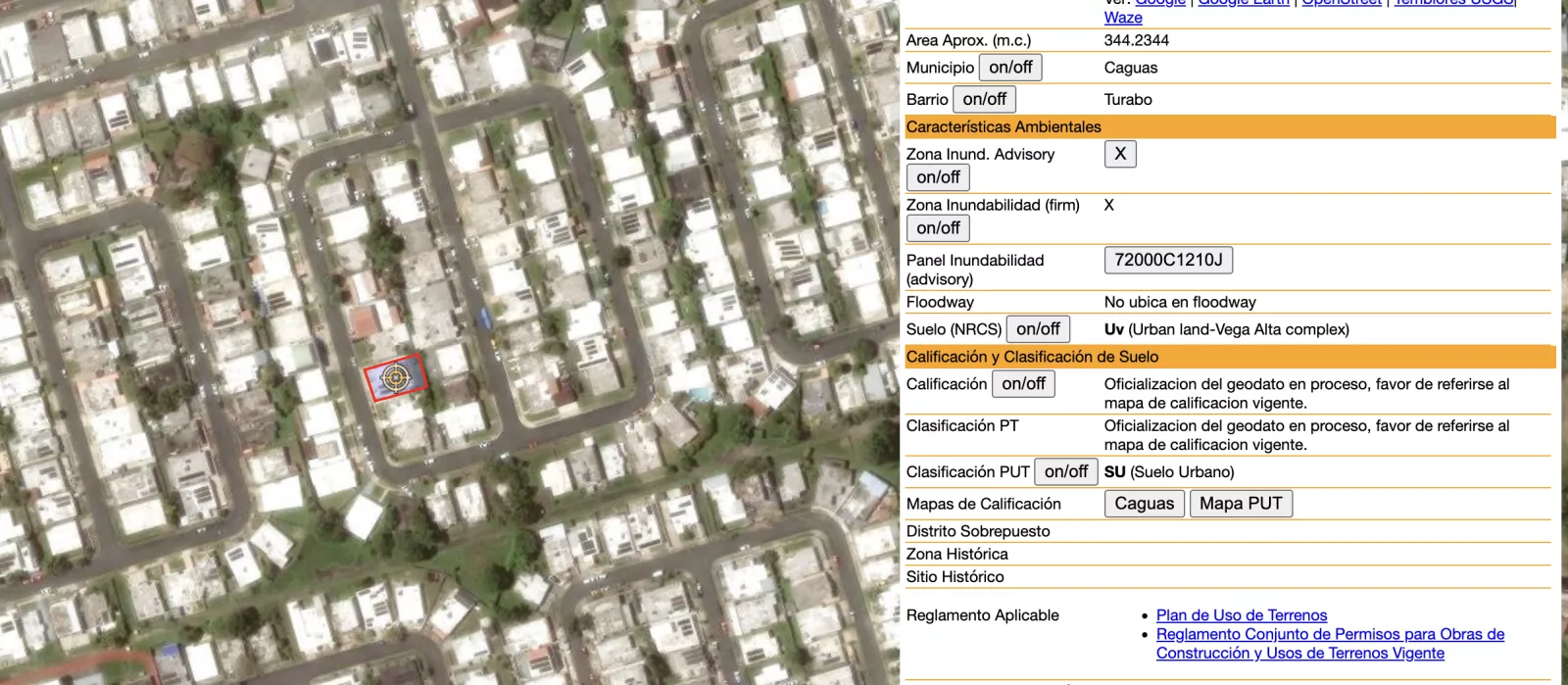Open the Plan de Uso de Terrenos link
This screenshot has width=1568, height=685.
click(x=1241, y=615)
